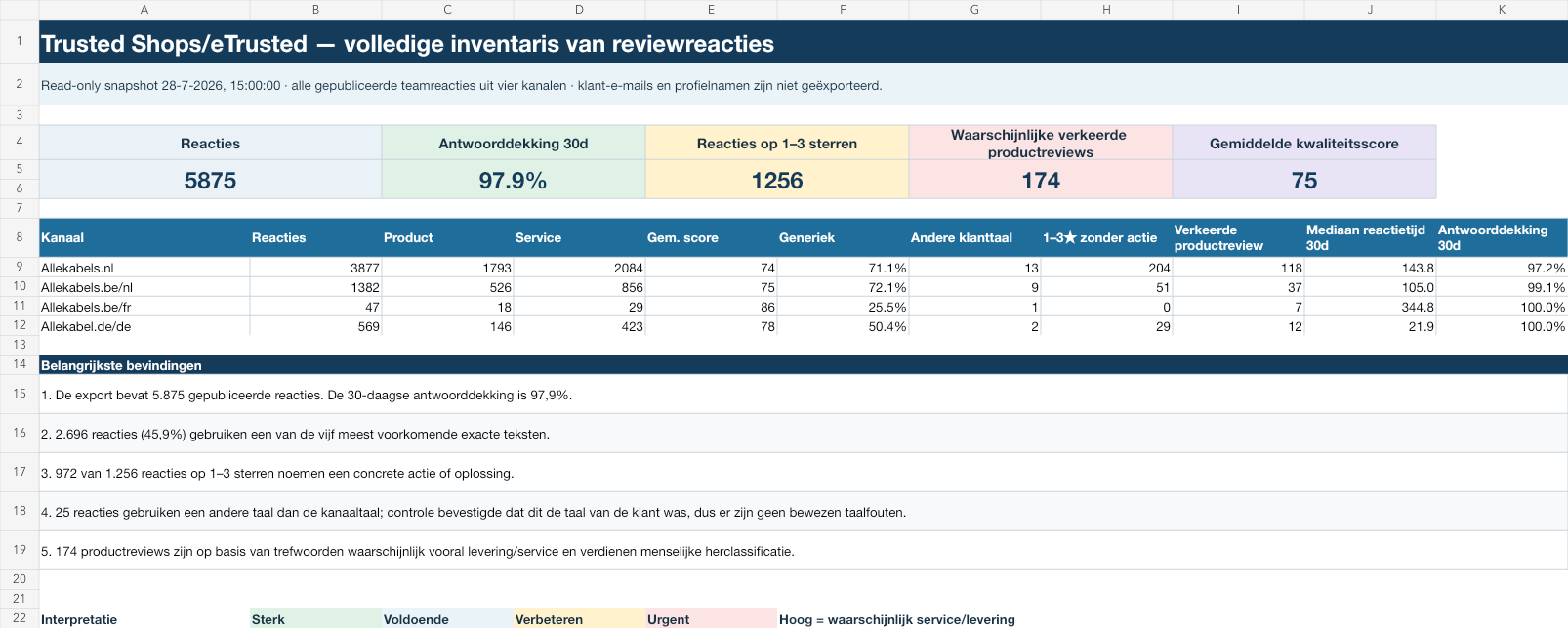Click the green 'Sterk' legend cell
The width and height of the screenshot is (1568, 628).
[315, 618]
